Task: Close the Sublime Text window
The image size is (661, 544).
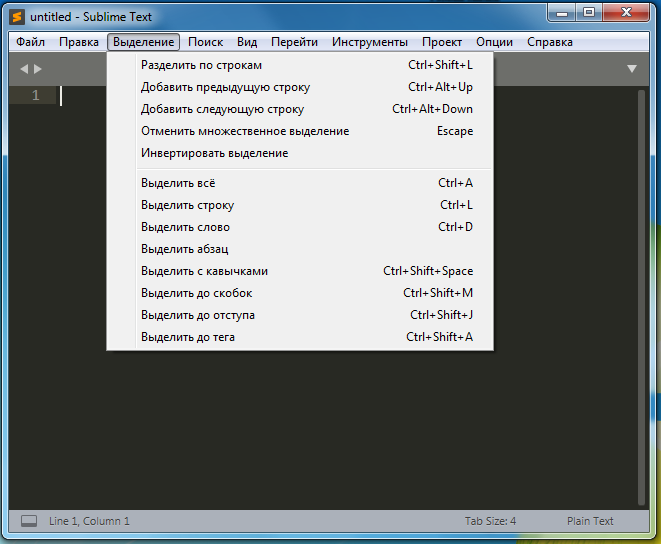Action: pyautogui.click(x=626, y=13)
